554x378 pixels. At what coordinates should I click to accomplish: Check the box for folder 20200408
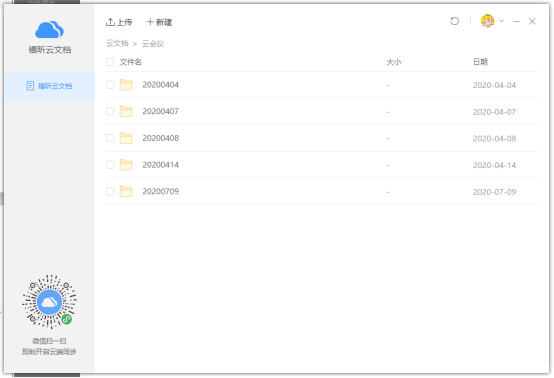pyautogui.click(x=110, y=138)
